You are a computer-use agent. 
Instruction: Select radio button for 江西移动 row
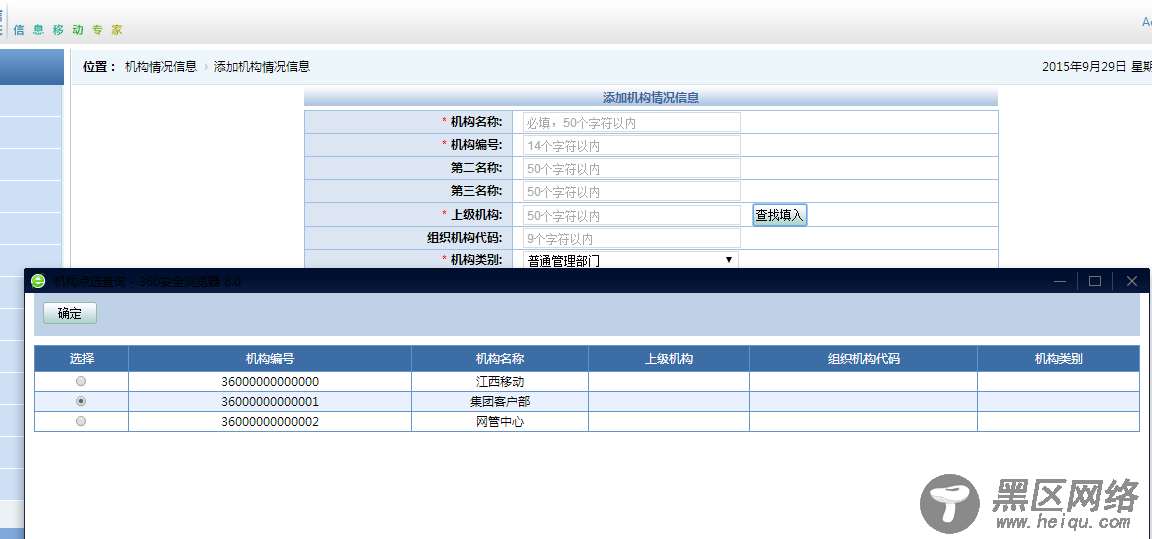(81, 381)
